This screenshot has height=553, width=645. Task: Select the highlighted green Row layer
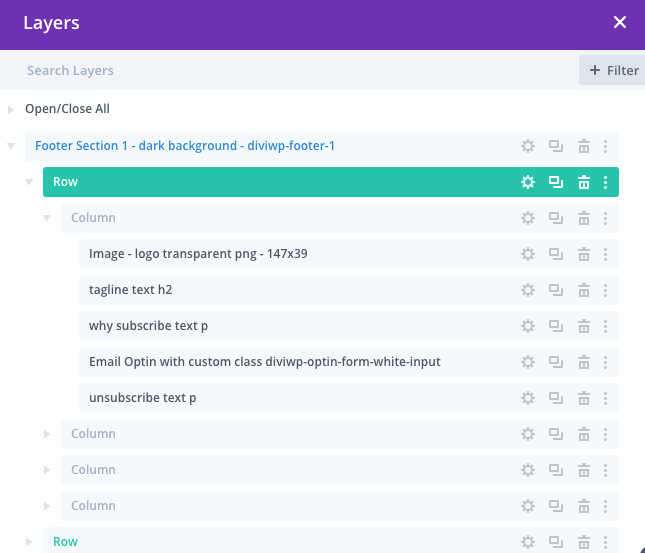[x=331, y=182]
